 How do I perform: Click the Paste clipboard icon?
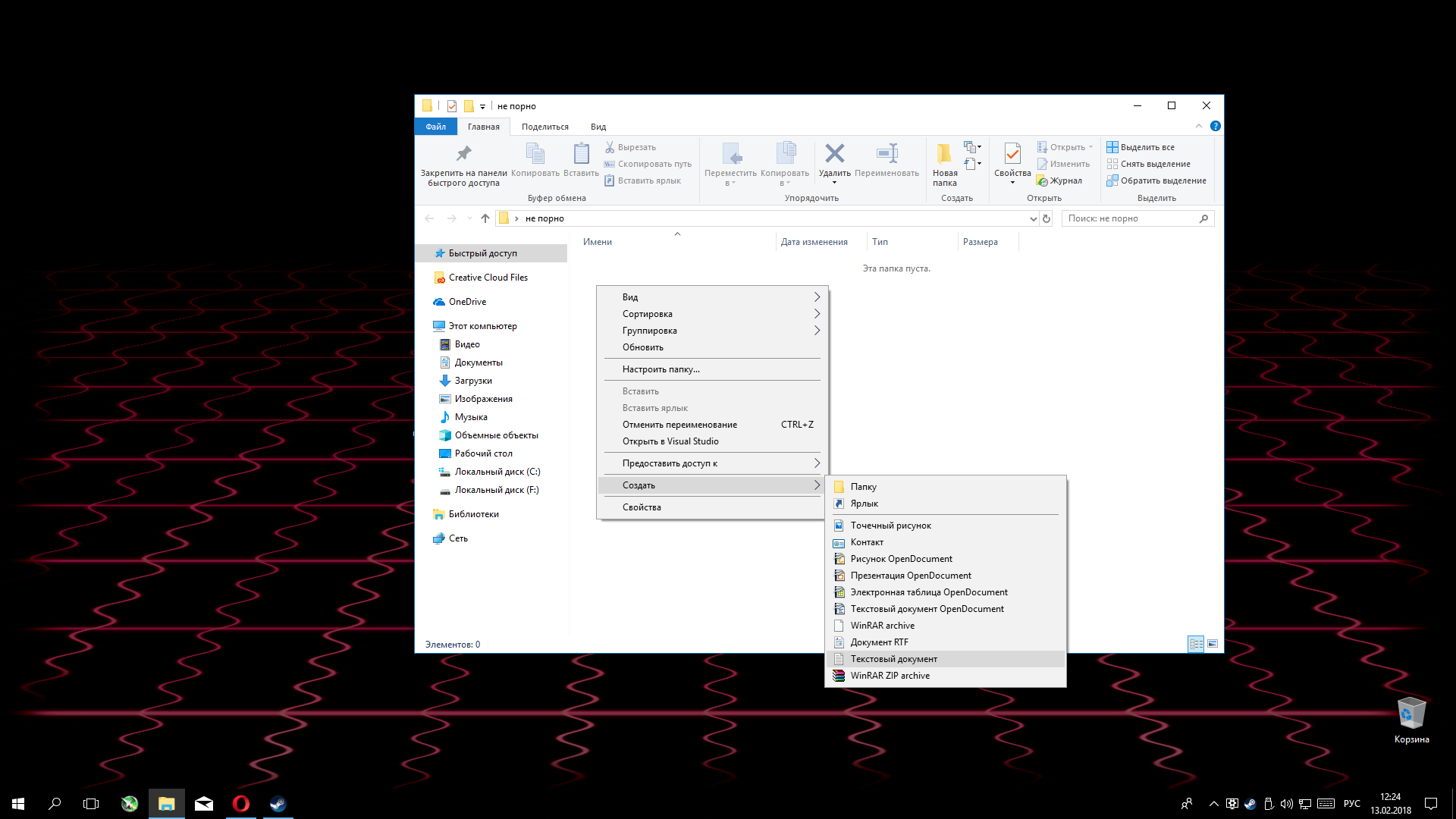(581, 154)
